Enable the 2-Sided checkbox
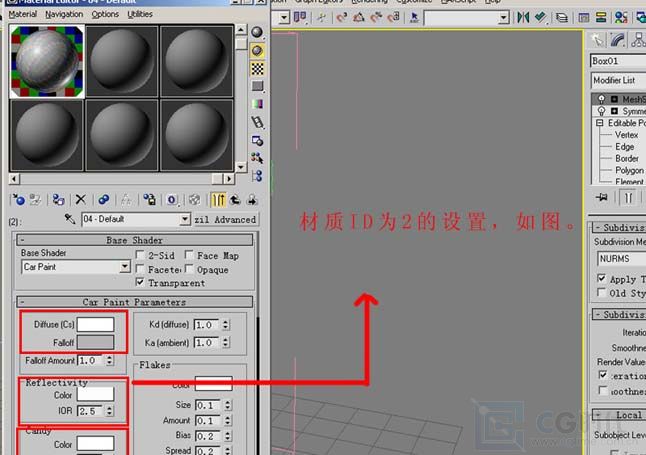 pyautogui.click(x=140, y=255)
